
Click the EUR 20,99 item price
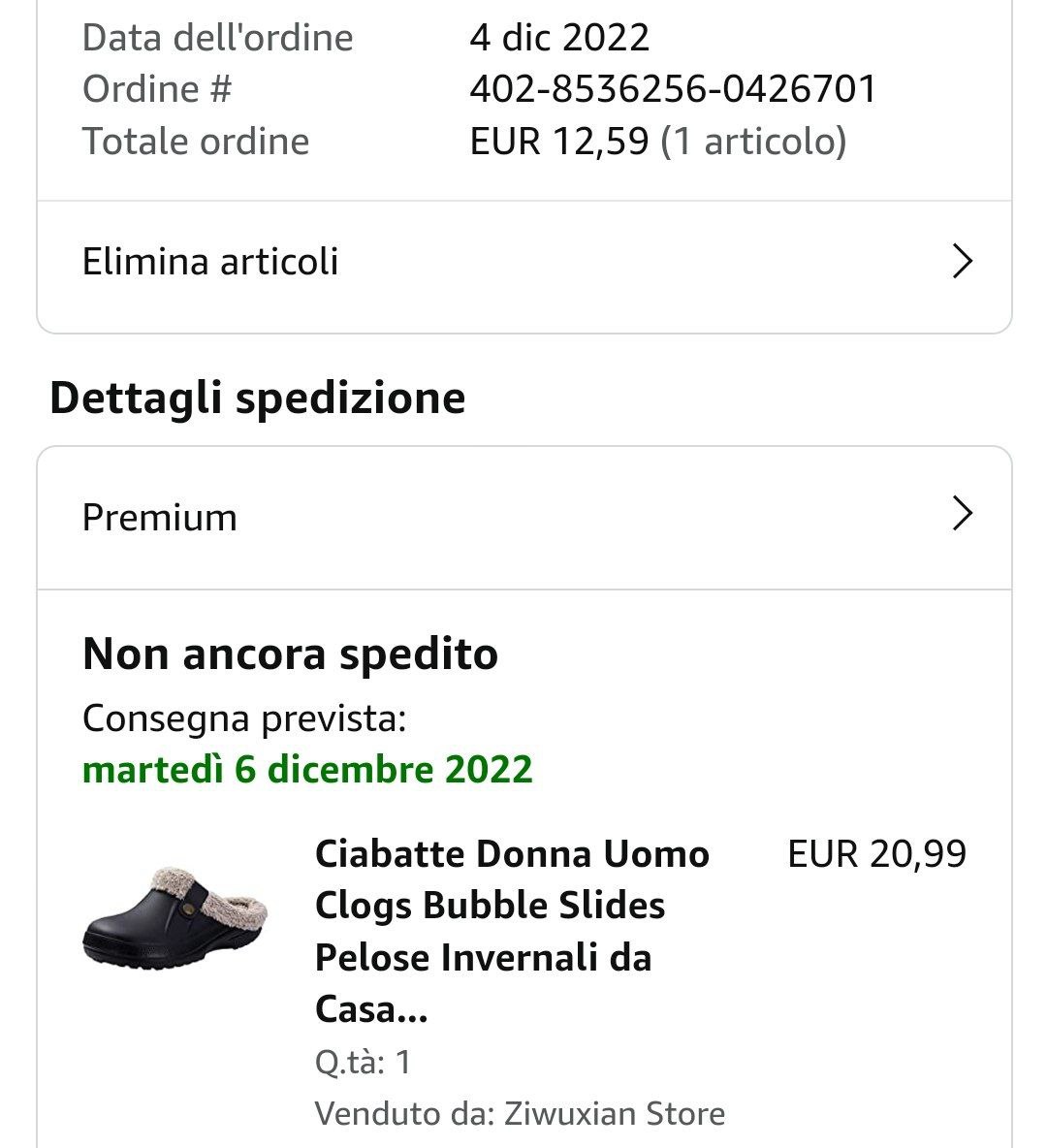pyautogui.click(x=876, y=854)
